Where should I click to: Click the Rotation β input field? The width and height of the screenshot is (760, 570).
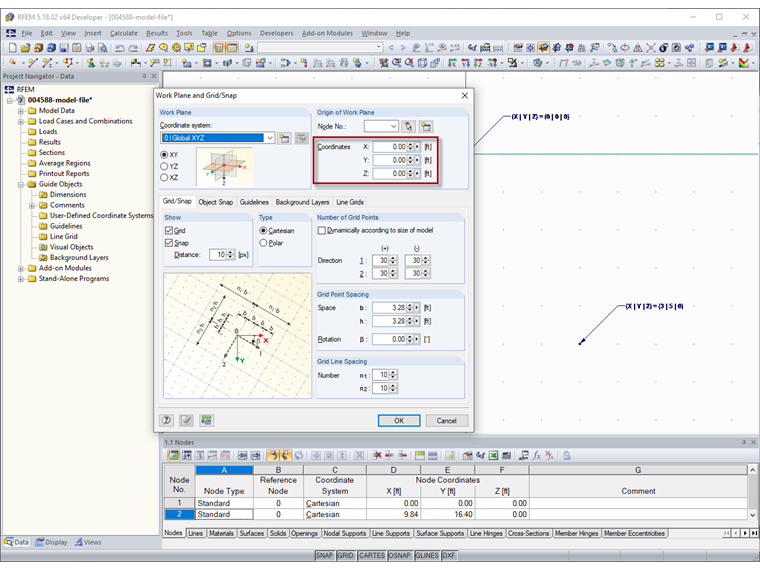[x=390, y=339]
